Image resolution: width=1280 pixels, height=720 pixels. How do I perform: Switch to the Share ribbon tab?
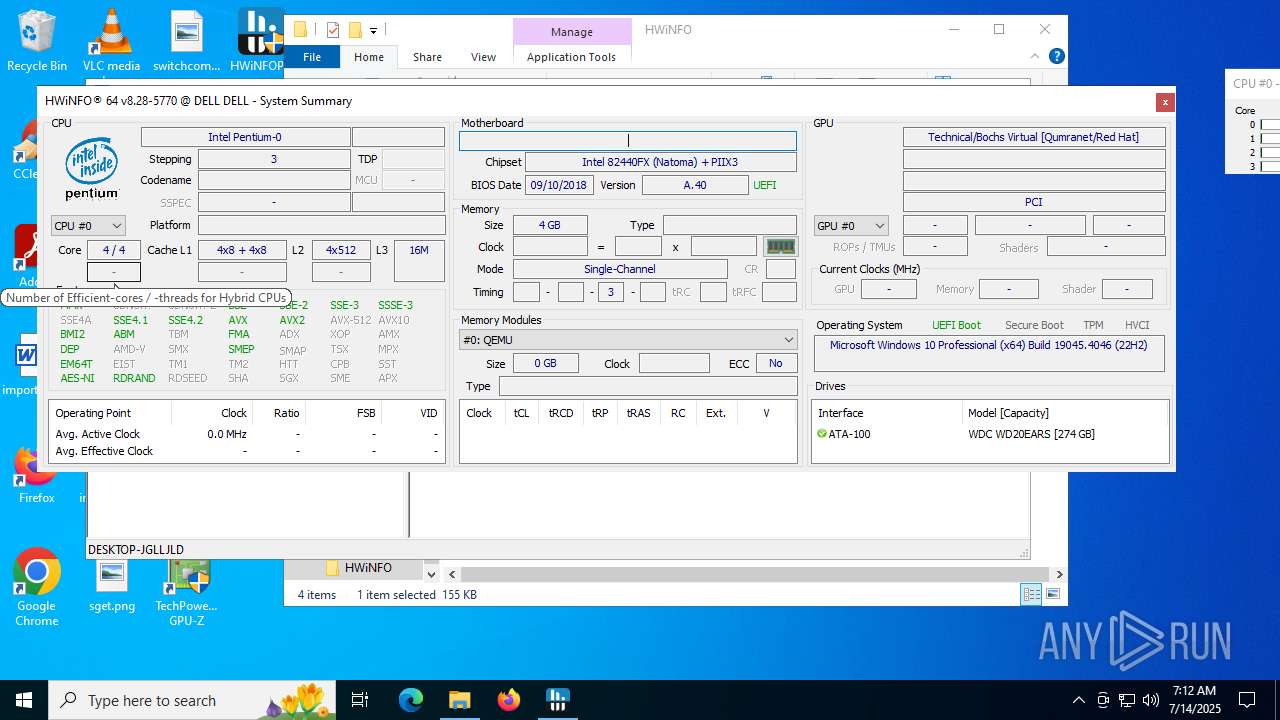tap(427, 57)
